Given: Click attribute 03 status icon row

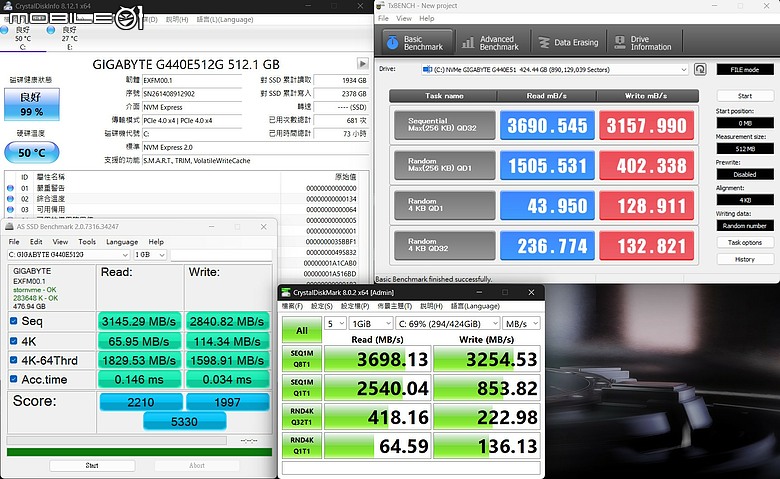Looking at the screenshot, I should coord(10,209).
